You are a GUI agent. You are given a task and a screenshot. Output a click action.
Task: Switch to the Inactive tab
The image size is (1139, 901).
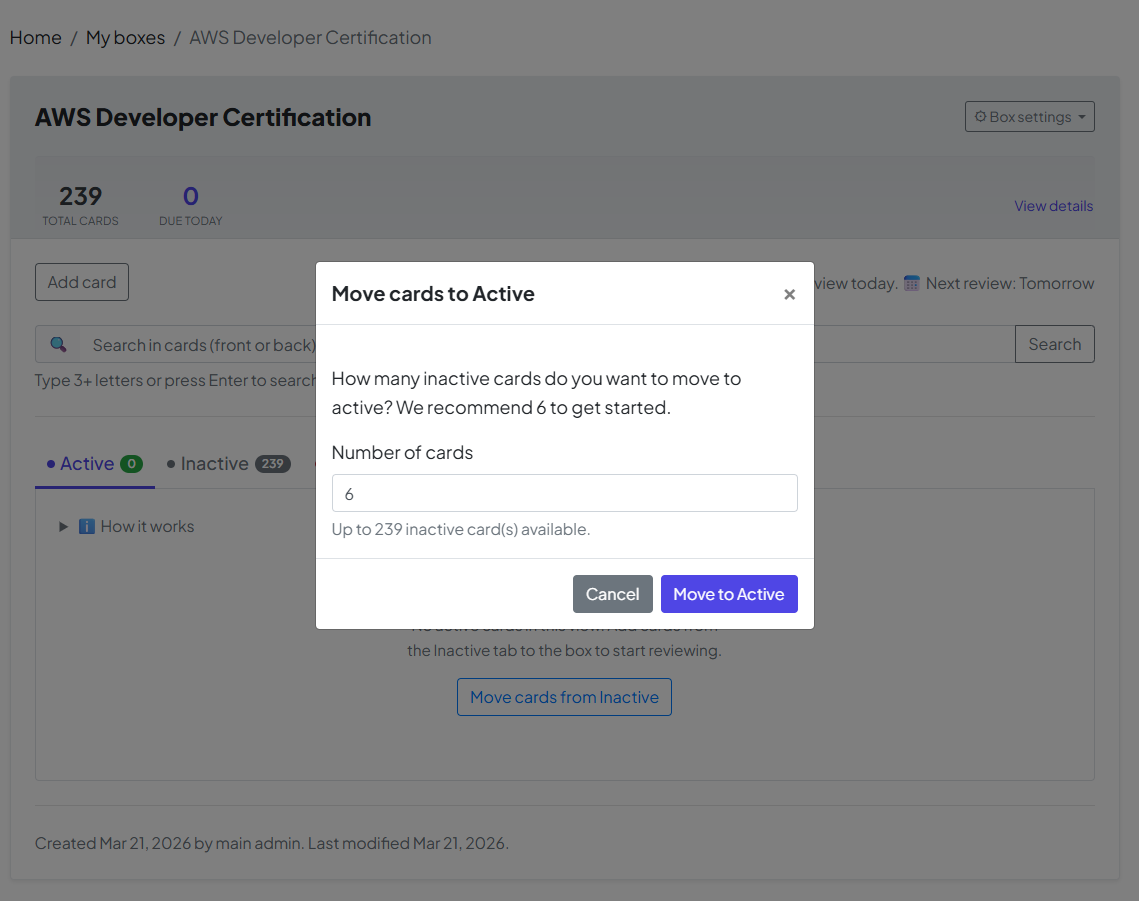214,464
